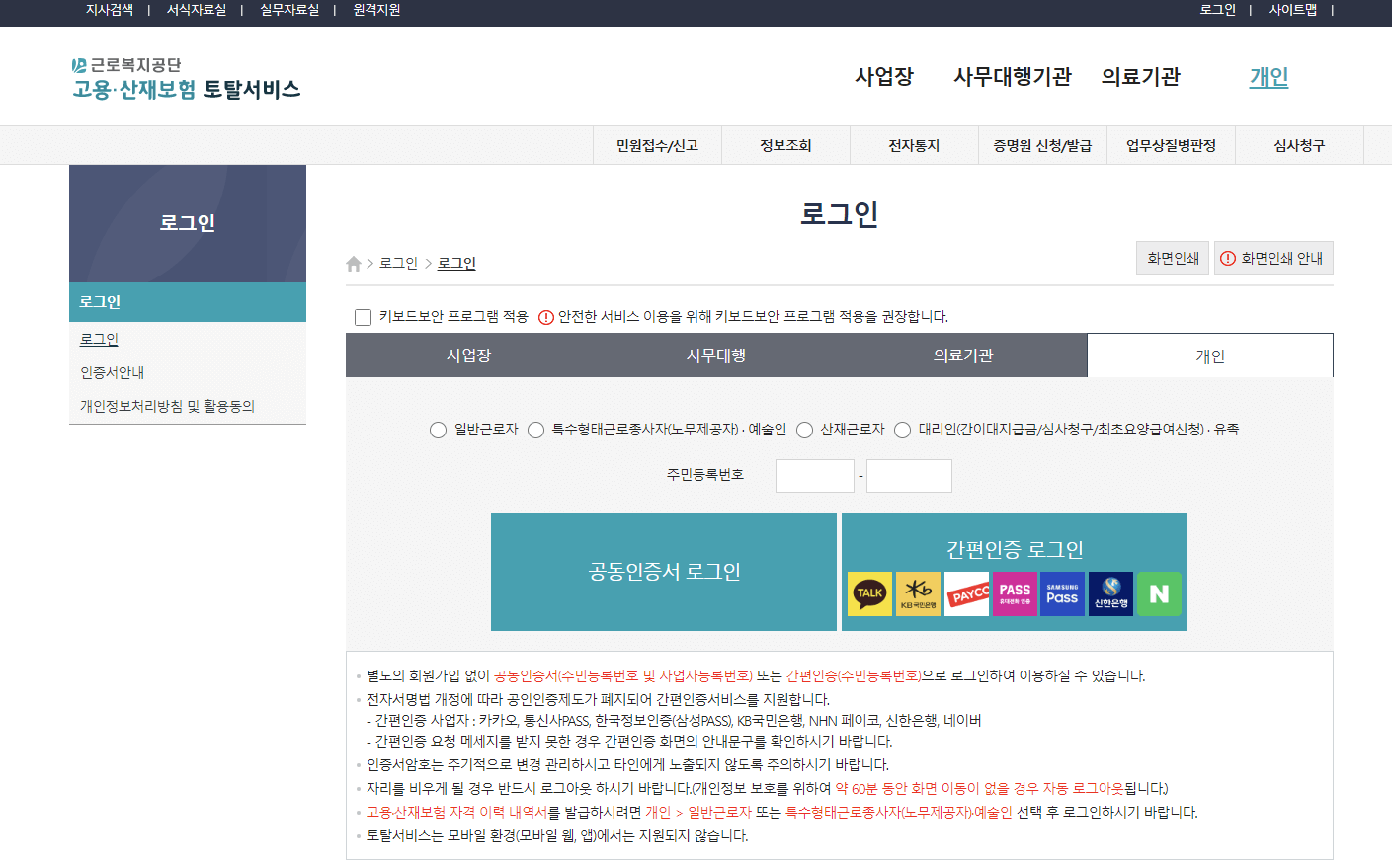
Task: Choose Samsung Pass authentication
Action: 1062,593
